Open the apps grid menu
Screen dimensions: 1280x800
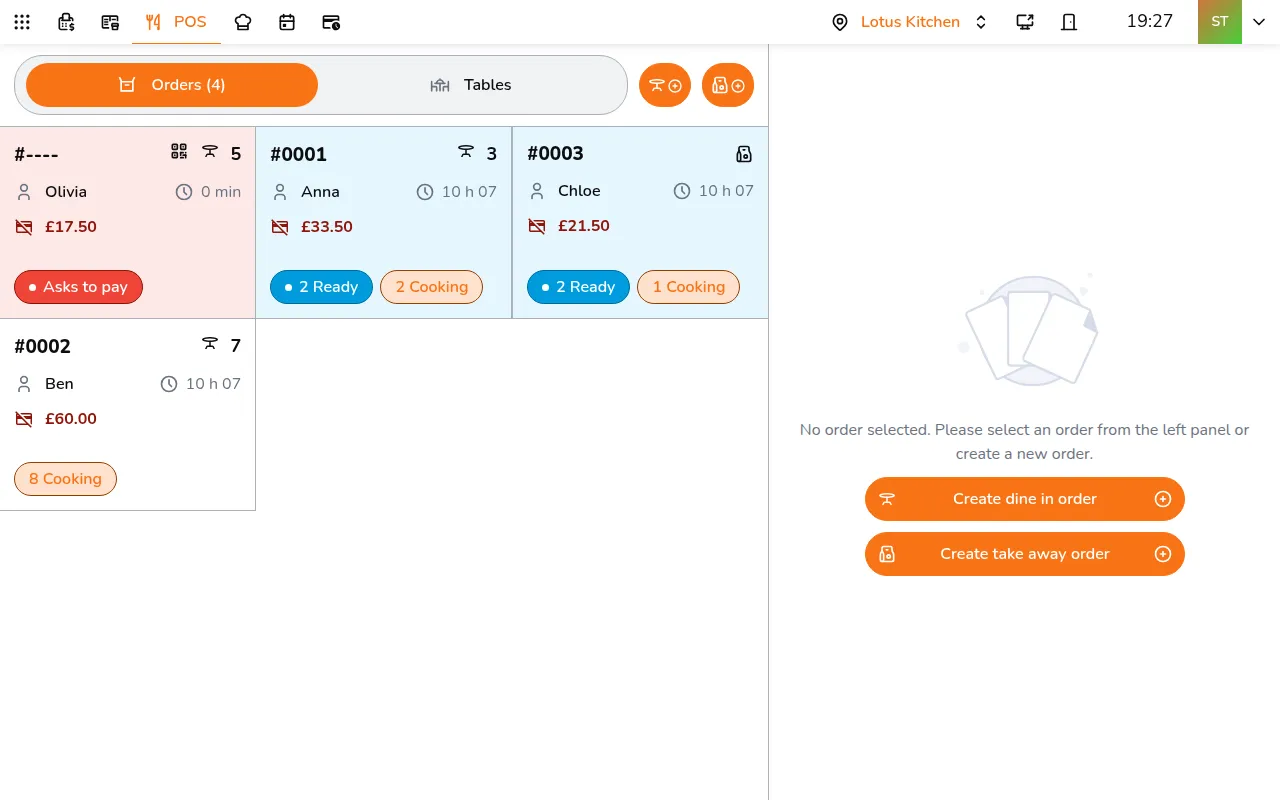click(22, 22)
